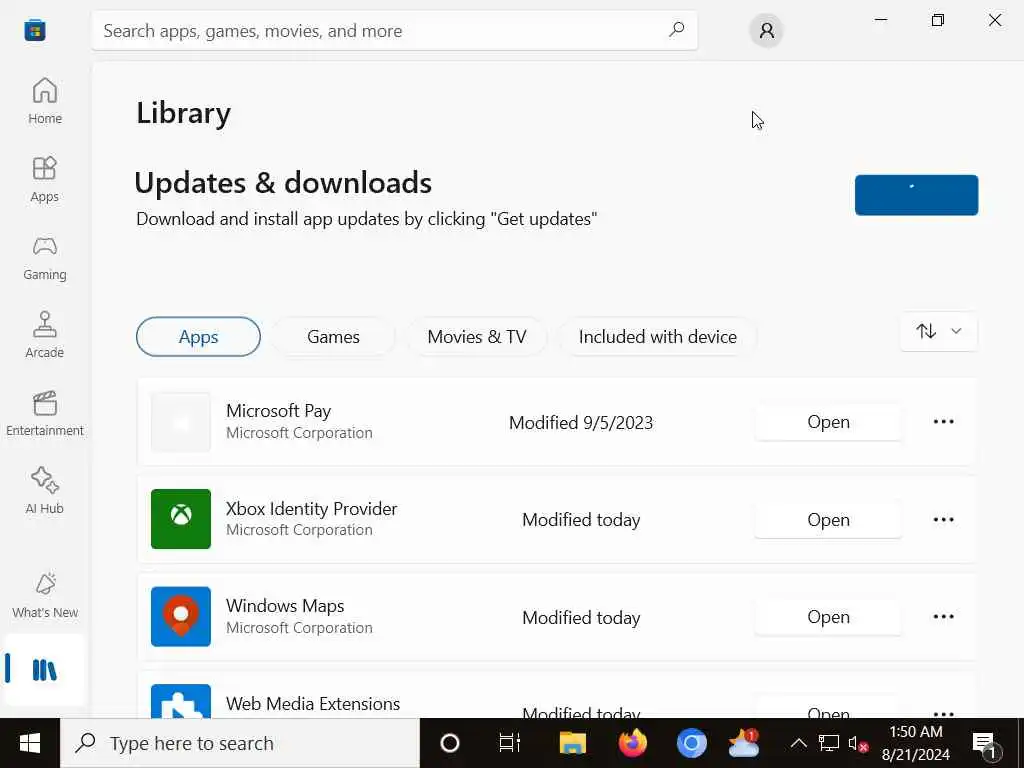Click the Windows Maps title text
The width and height of the screenshot is (1024, 768).
point(285,606)
